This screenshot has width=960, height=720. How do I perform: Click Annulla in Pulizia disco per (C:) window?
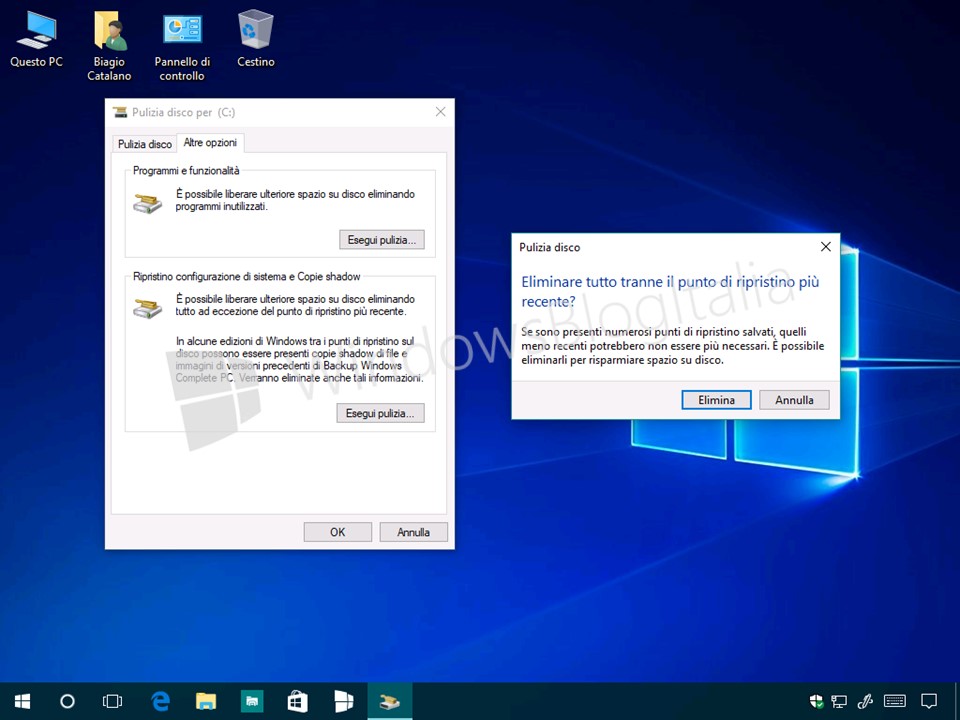pyautogui.click(x=413, y=532)
